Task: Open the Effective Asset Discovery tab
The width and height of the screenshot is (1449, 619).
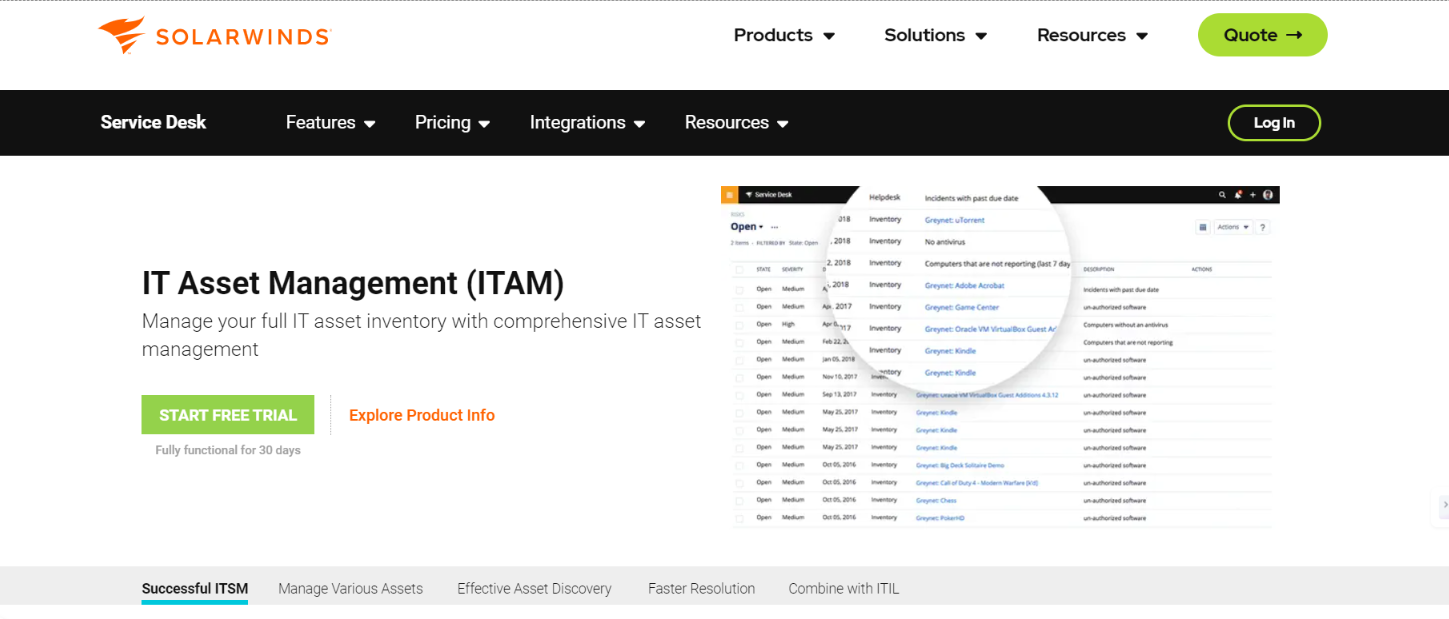Action: coord(535,589)
